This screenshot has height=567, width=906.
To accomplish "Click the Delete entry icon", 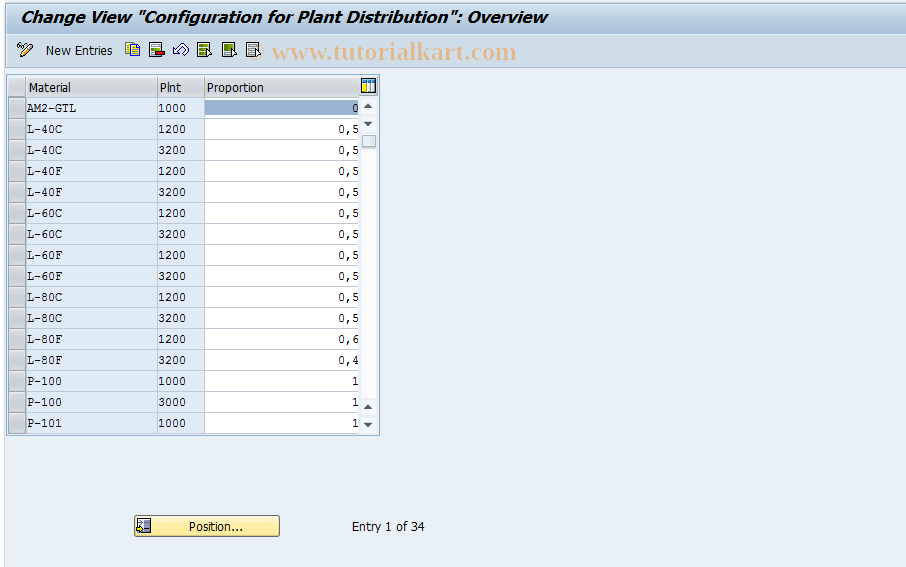I will pyautogui.click(x=157, y=50).
